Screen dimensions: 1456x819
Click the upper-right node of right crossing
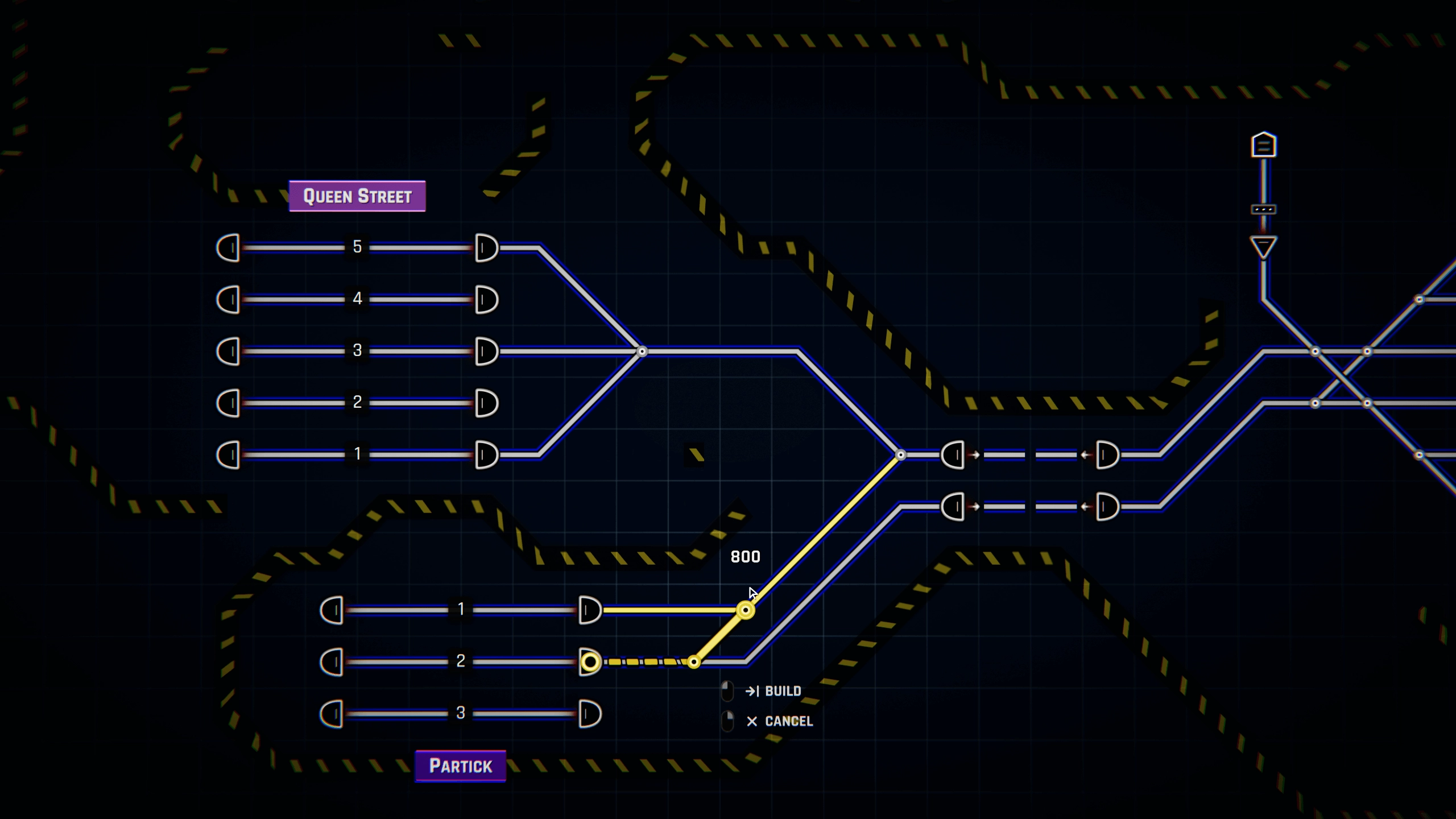pyautogui.click(x=1367, y=351)
